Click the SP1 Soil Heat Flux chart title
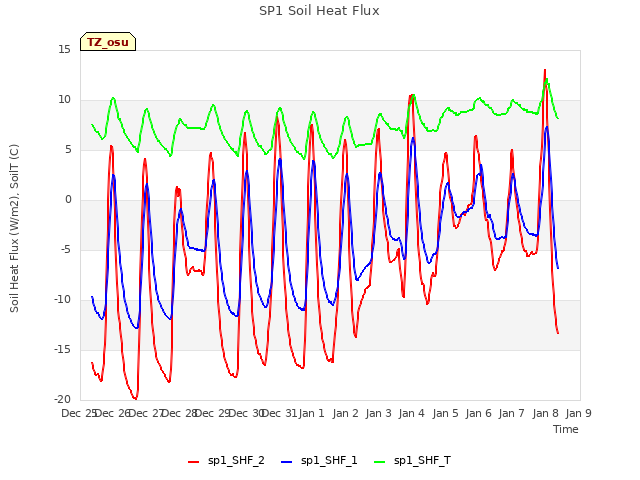640x480 pixels. [319, 11]
